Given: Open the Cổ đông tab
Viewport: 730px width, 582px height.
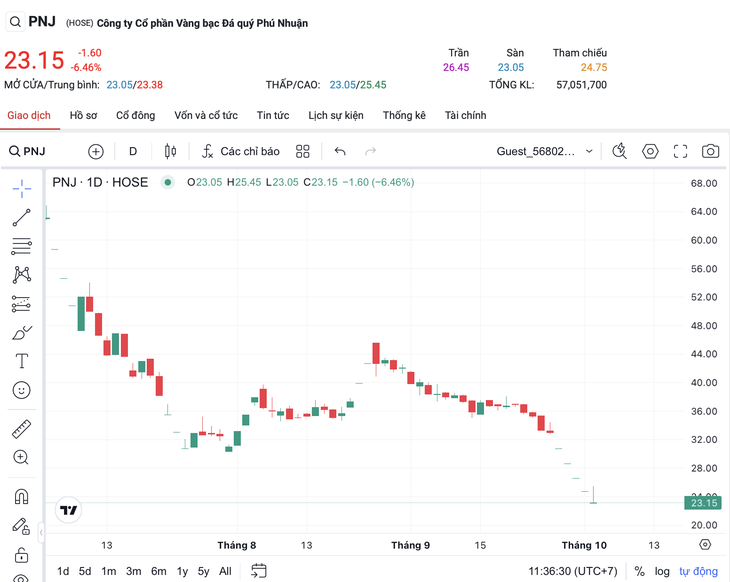Looking at the screenshot, I should (135, 115).
